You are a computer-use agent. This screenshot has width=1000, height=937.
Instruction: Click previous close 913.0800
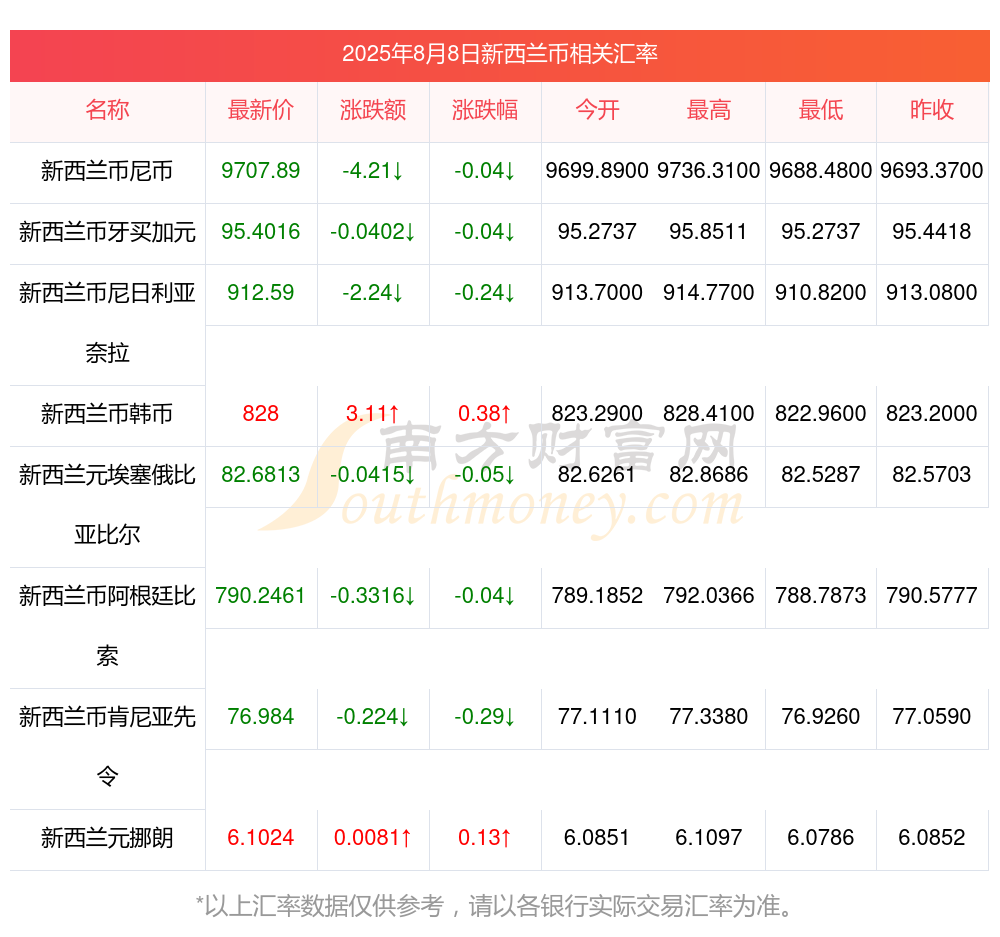coord(932,292)
